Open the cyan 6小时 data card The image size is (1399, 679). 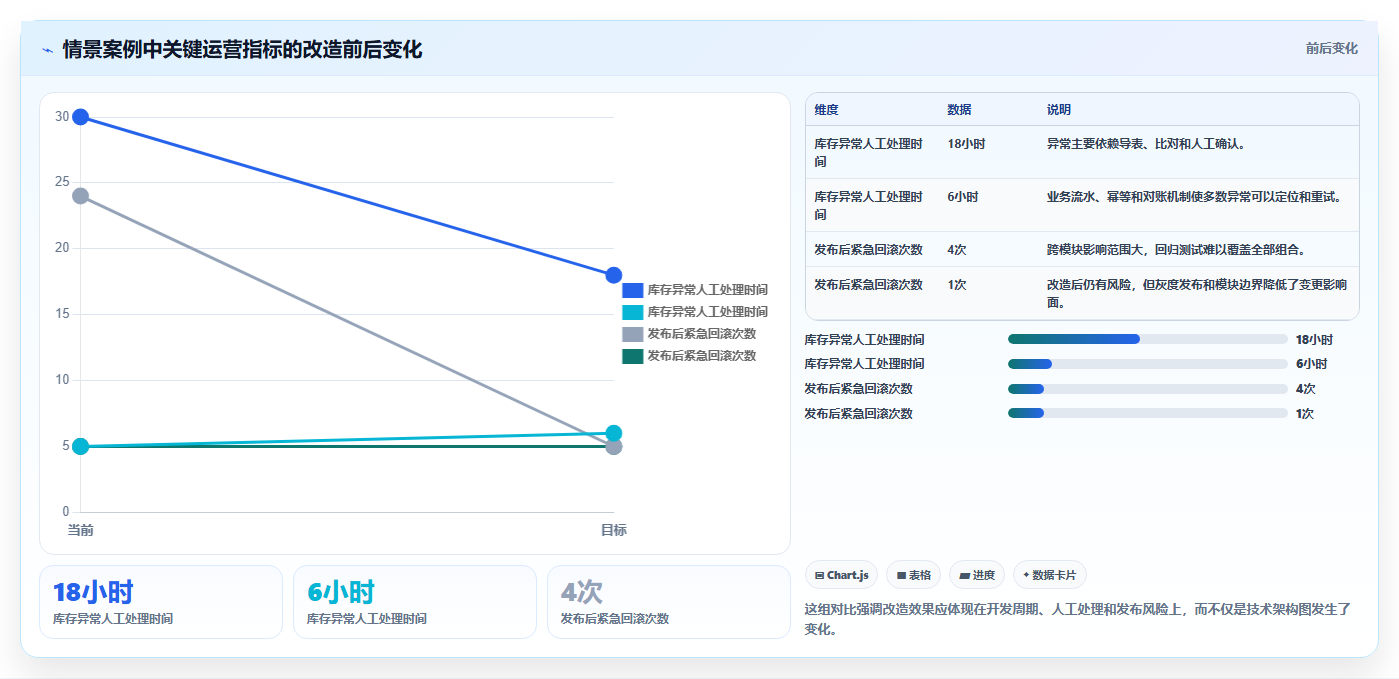tap(415, 602)
